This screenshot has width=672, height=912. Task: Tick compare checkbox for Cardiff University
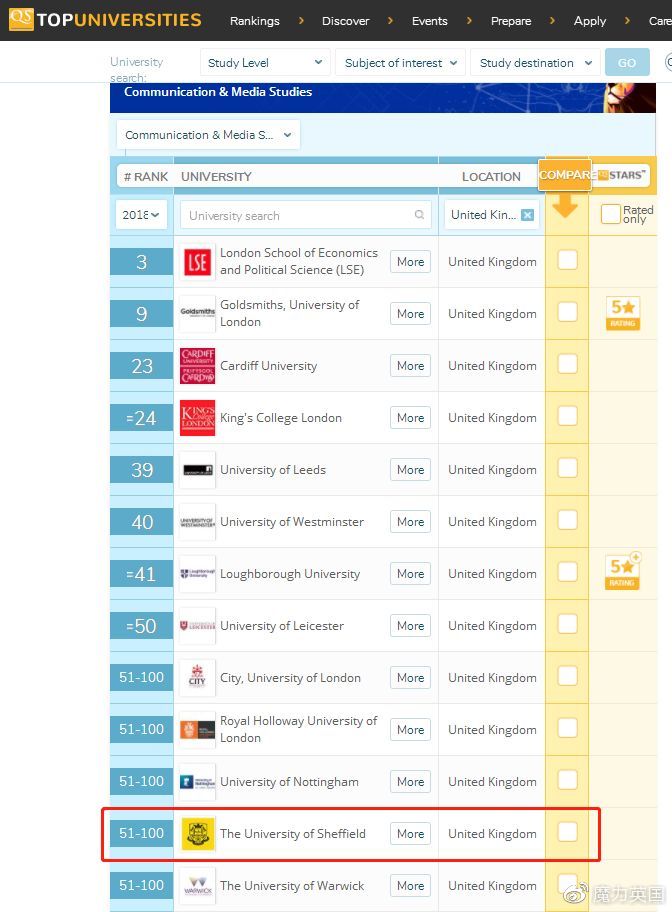point(567,364)
